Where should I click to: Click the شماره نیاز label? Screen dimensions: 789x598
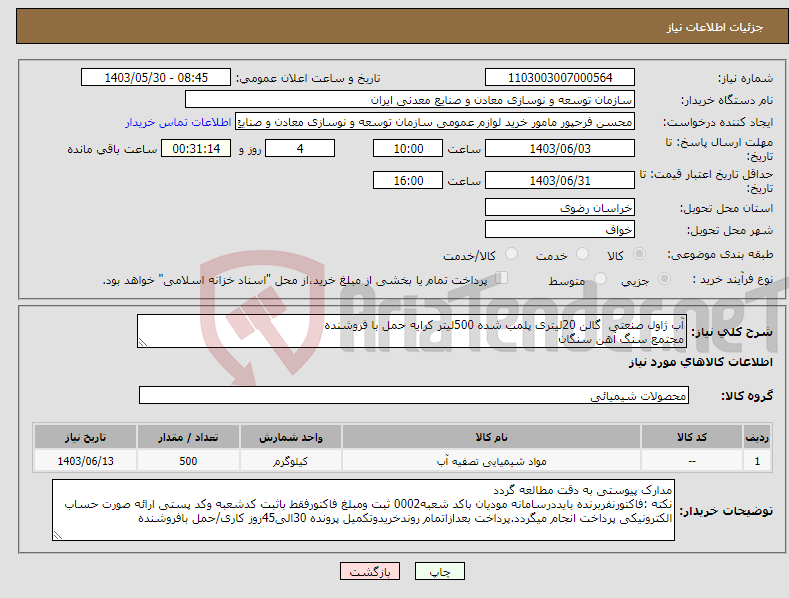[745, 79]
